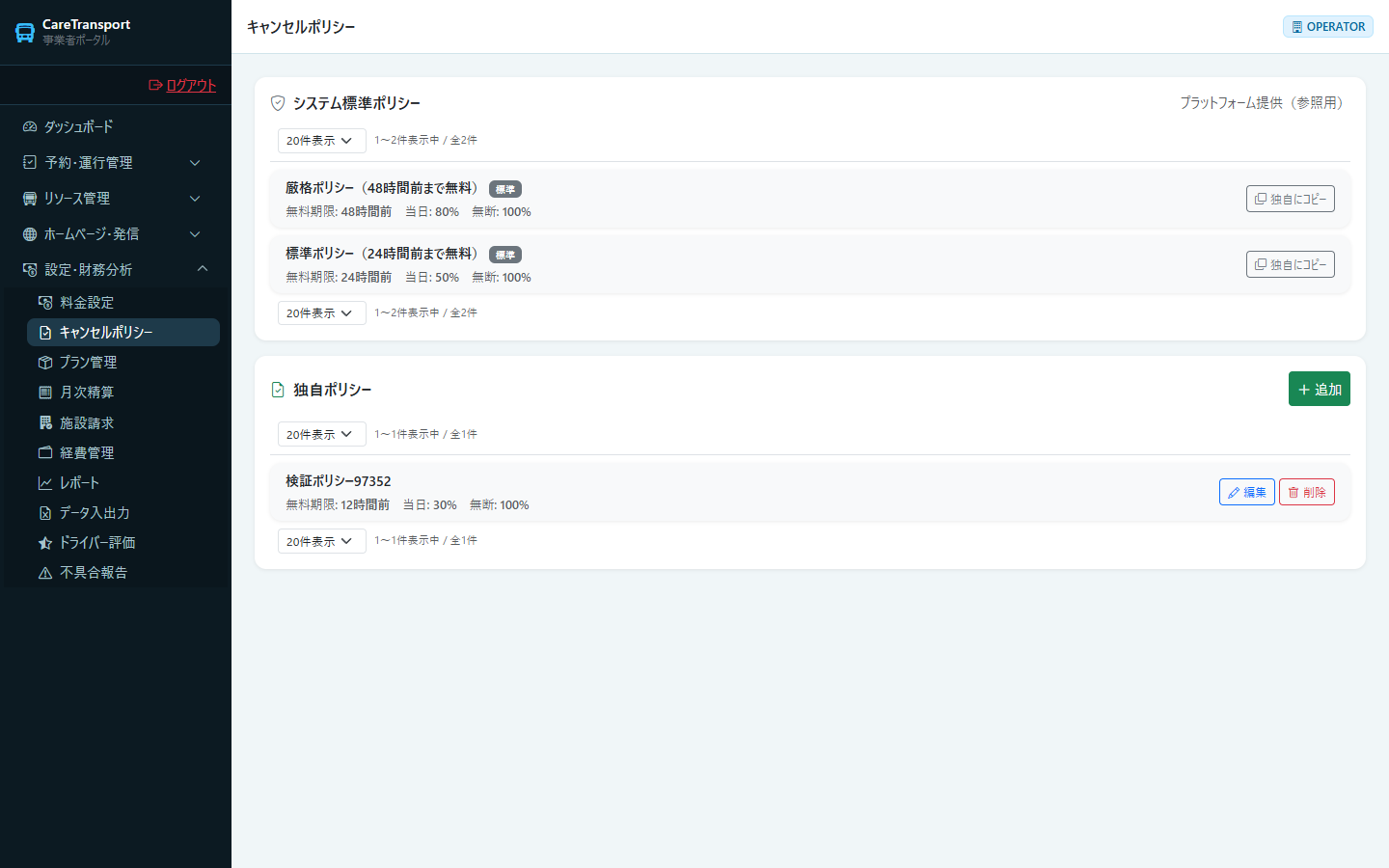Click the OPERATOR badge

tap(1328, 27)
